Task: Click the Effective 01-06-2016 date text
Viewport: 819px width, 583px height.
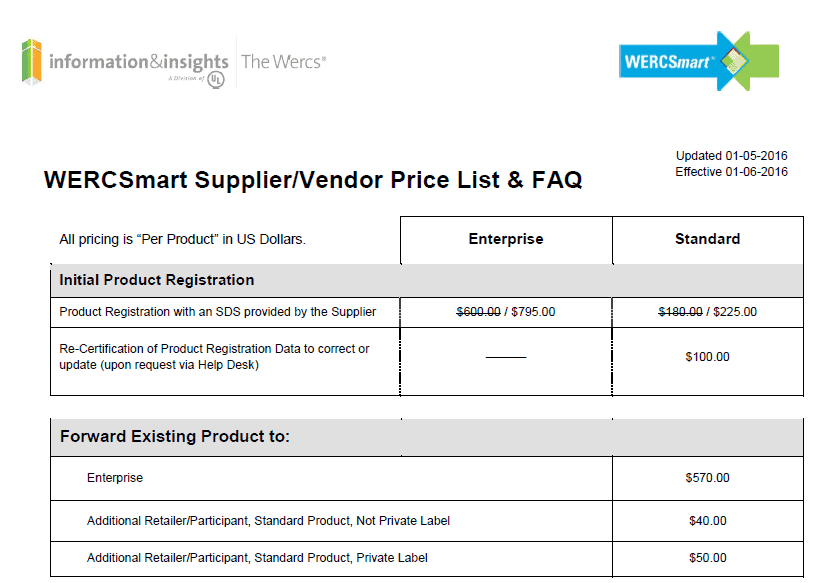Action: 731,172
